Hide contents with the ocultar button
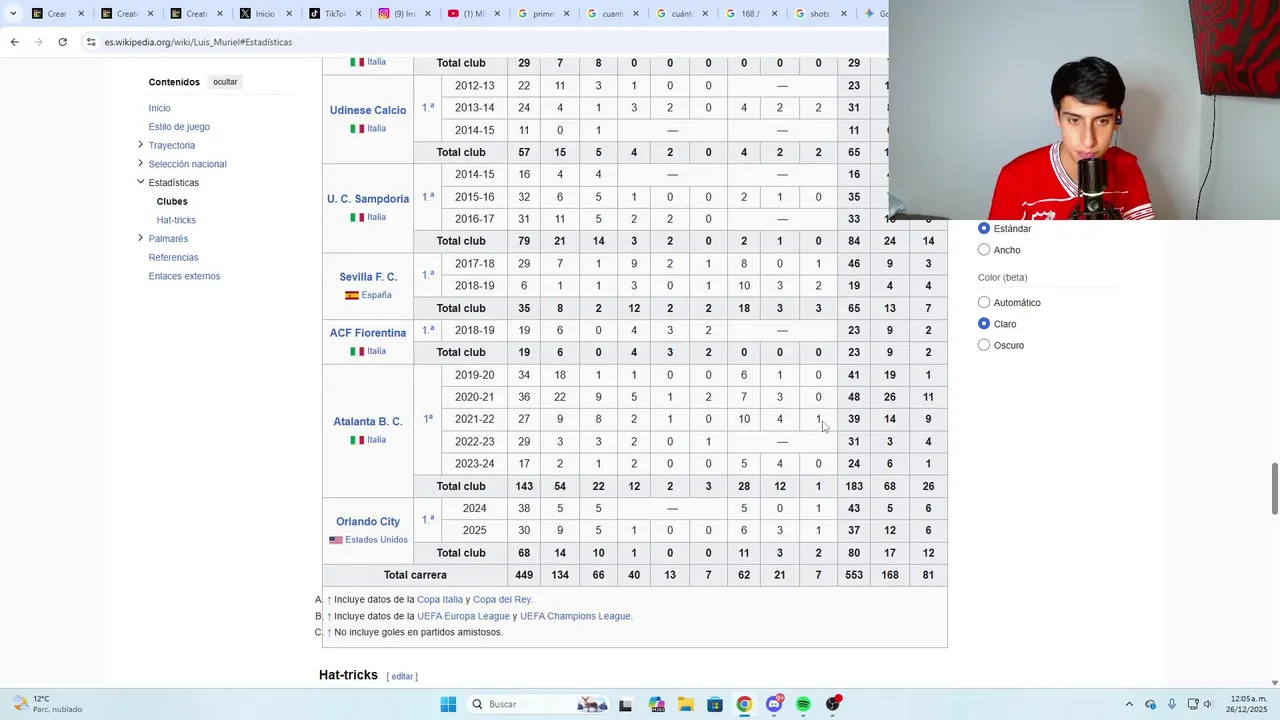 coord(225,82)
